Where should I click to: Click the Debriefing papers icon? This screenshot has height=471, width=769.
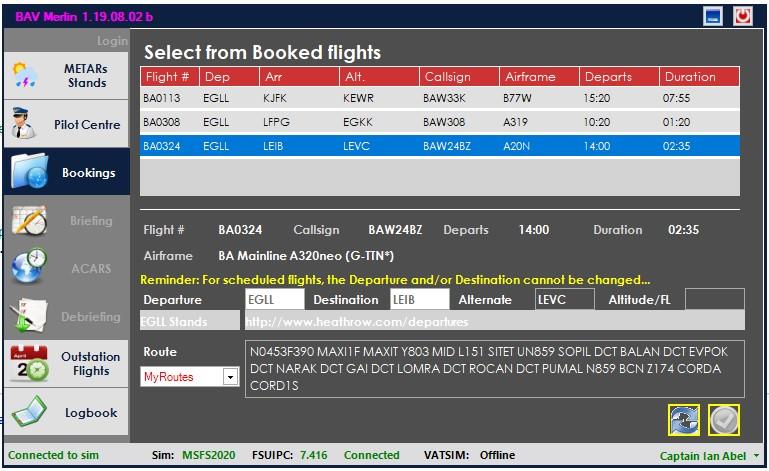(x=28, y=315)
